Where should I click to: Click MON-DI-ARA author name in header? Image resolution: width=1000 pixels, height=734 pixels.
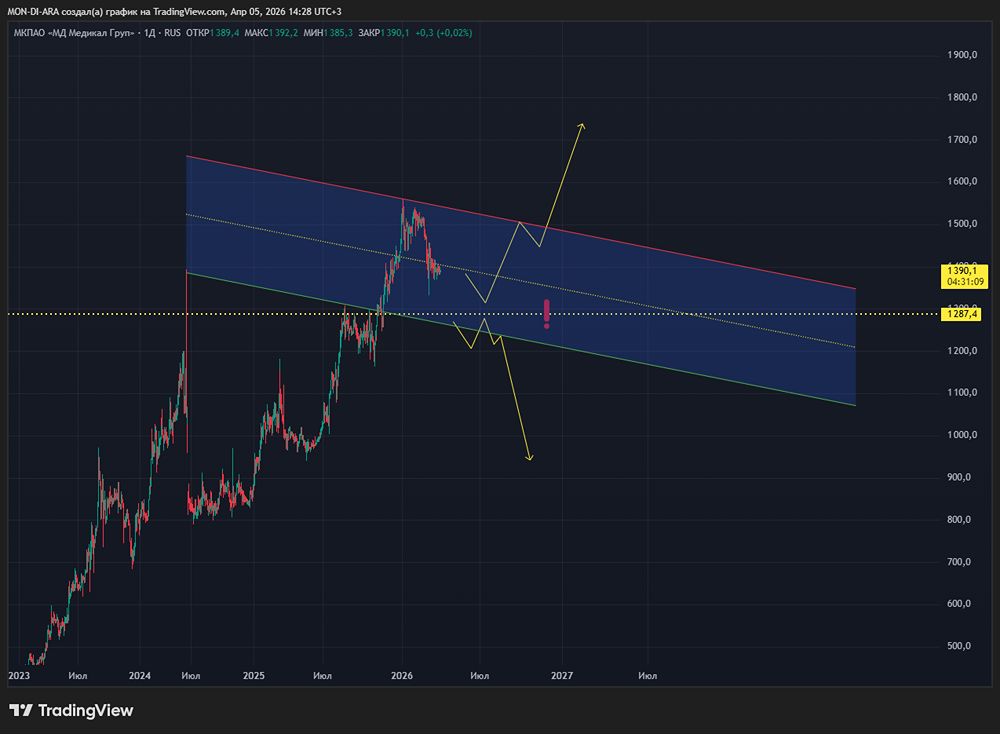(x=33, y=11)
